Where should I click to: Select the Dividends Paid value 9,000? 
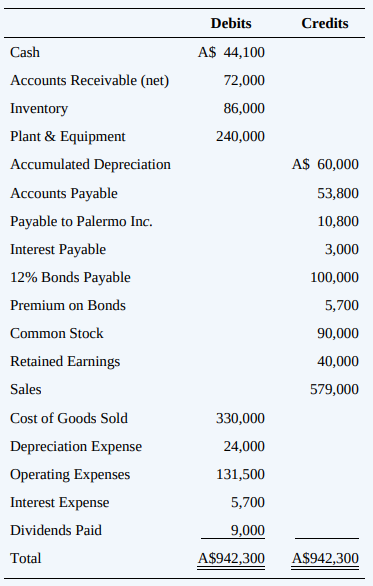[x=248, y=530]
